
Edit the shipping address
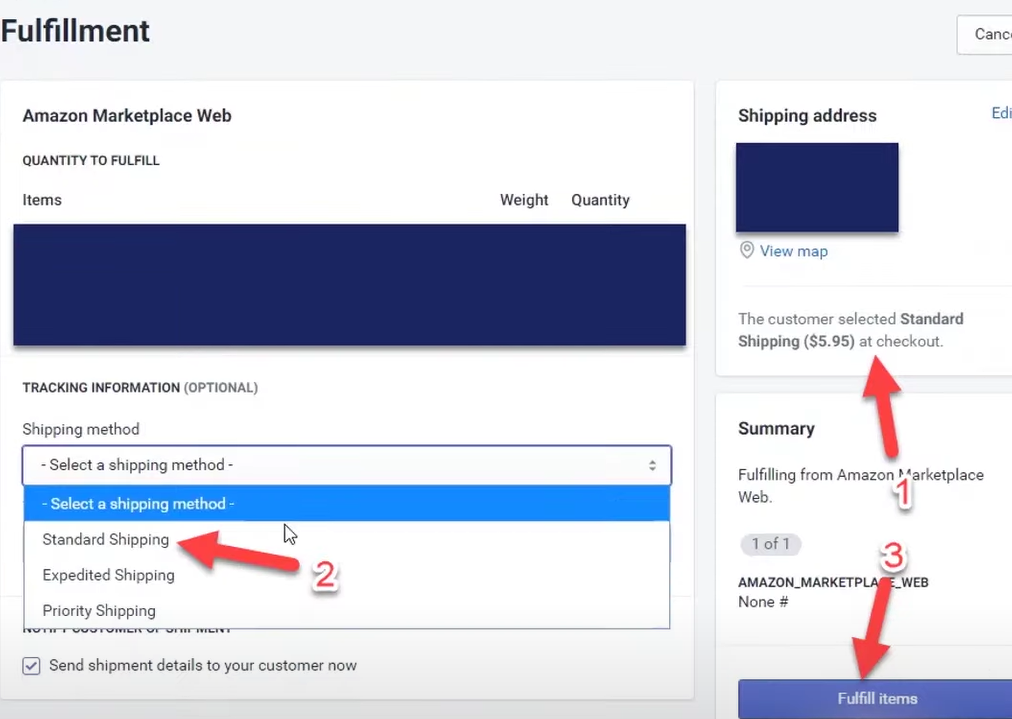pos(1002,113)
